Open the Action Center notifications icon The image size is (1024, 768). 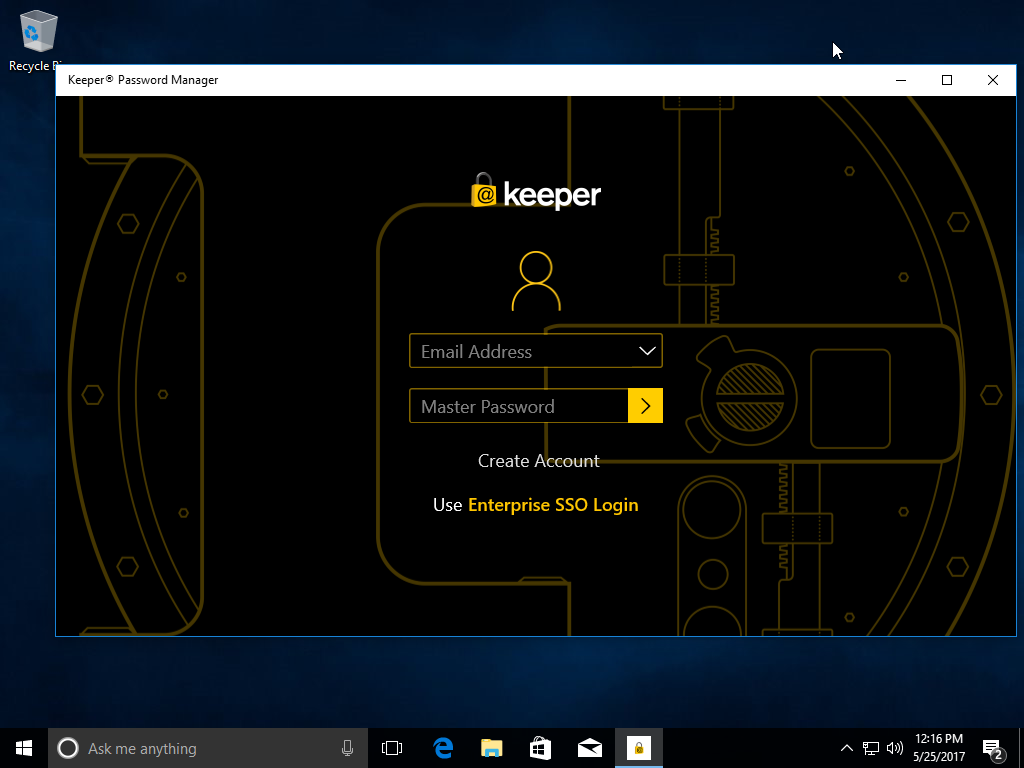point(992,748)
